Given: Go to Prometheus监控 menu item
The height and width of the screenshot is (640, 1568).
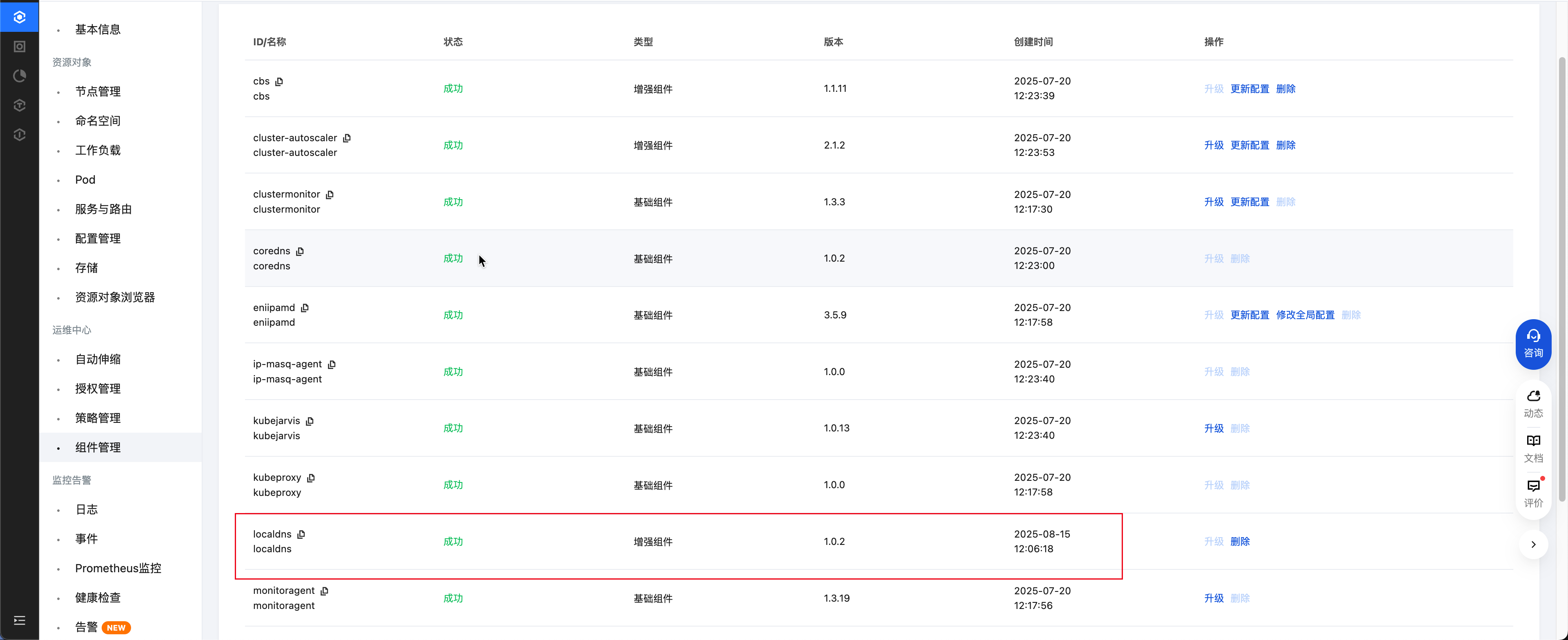Looking at the screenshot, I should pos(118,568).
